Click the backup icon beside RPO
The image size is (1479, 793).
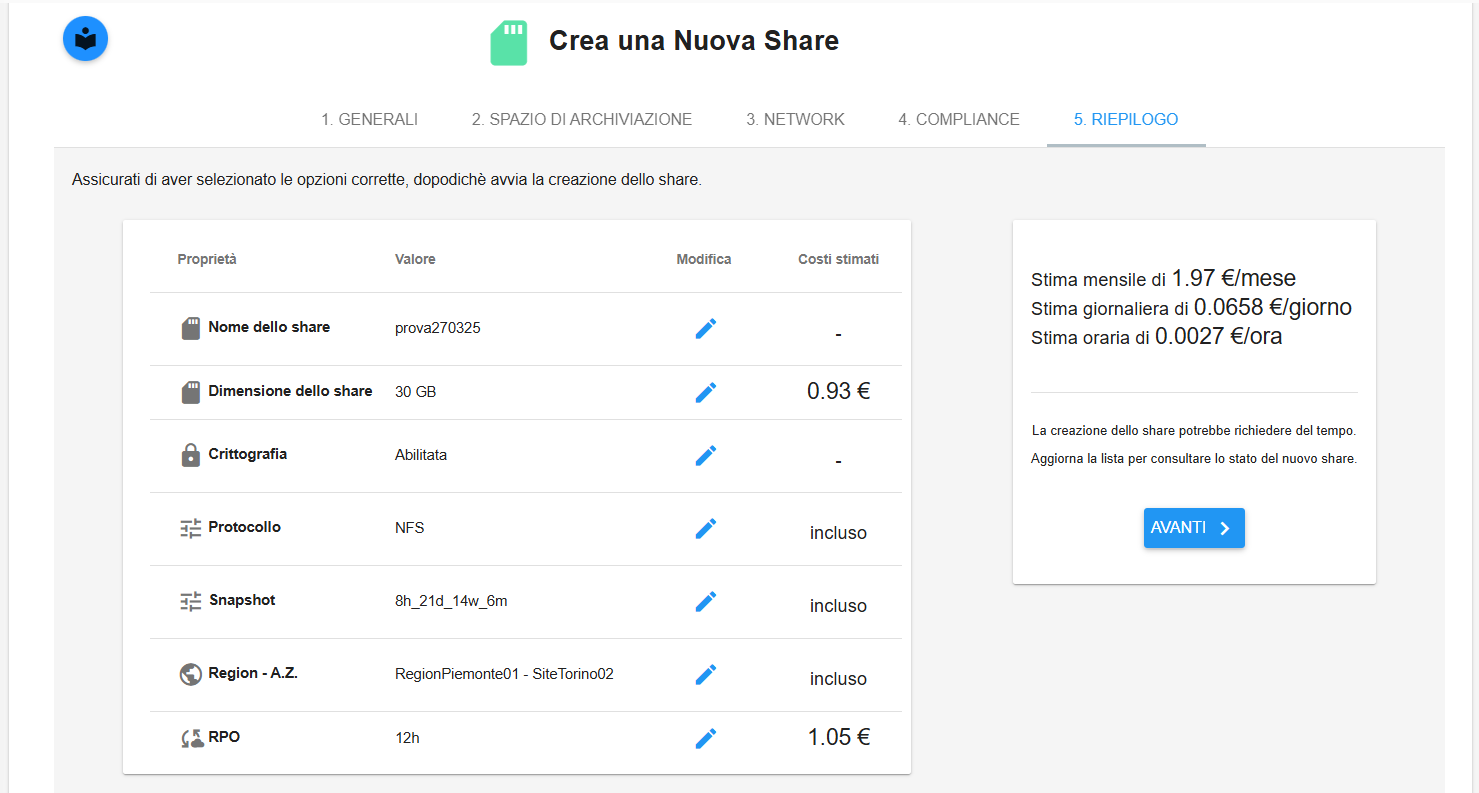pos(192,739)
